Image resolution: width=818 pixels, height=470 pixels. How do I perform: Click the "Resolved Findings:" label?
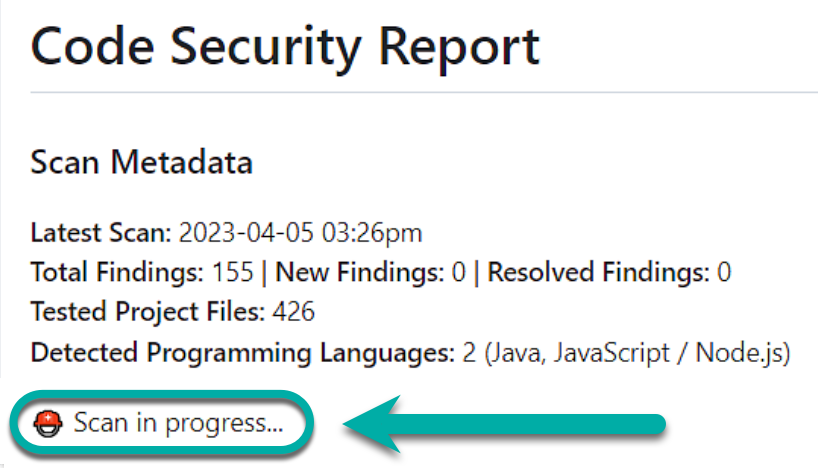pyautogui.click(x=596, y=273)
